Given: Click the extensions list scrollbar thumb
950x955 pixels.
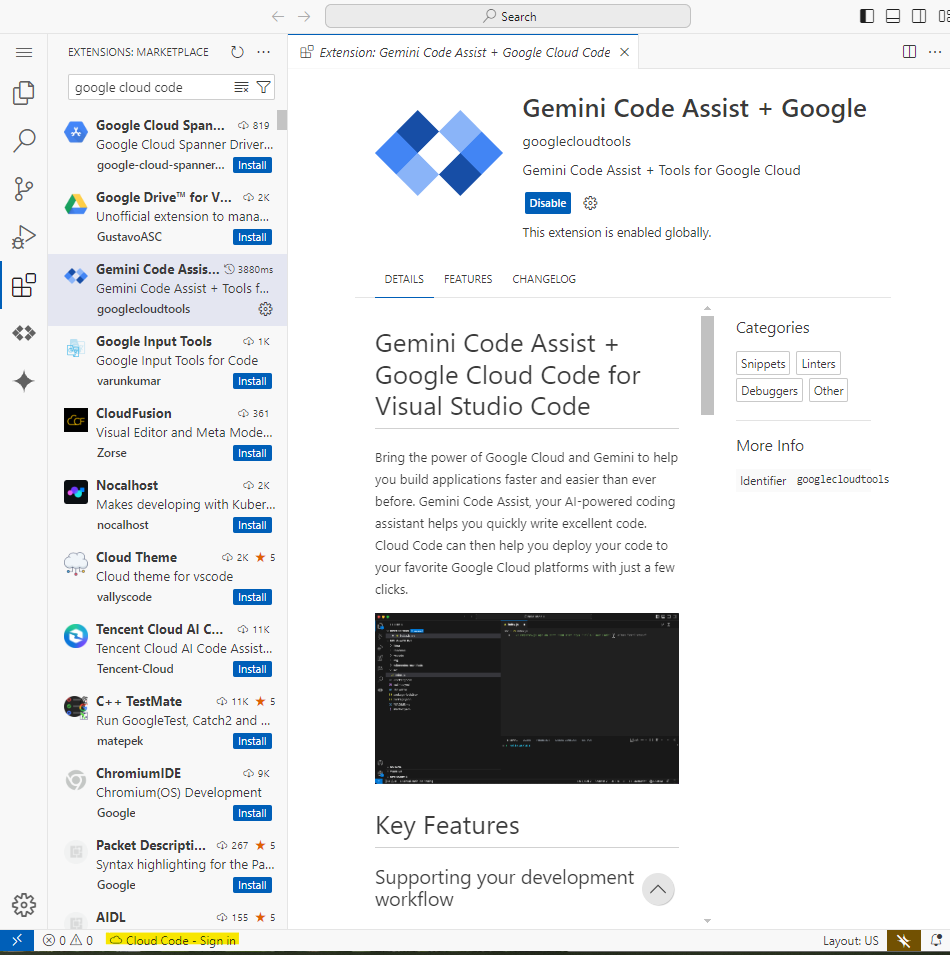Looking at the screenshot, I should click(281, 119).
